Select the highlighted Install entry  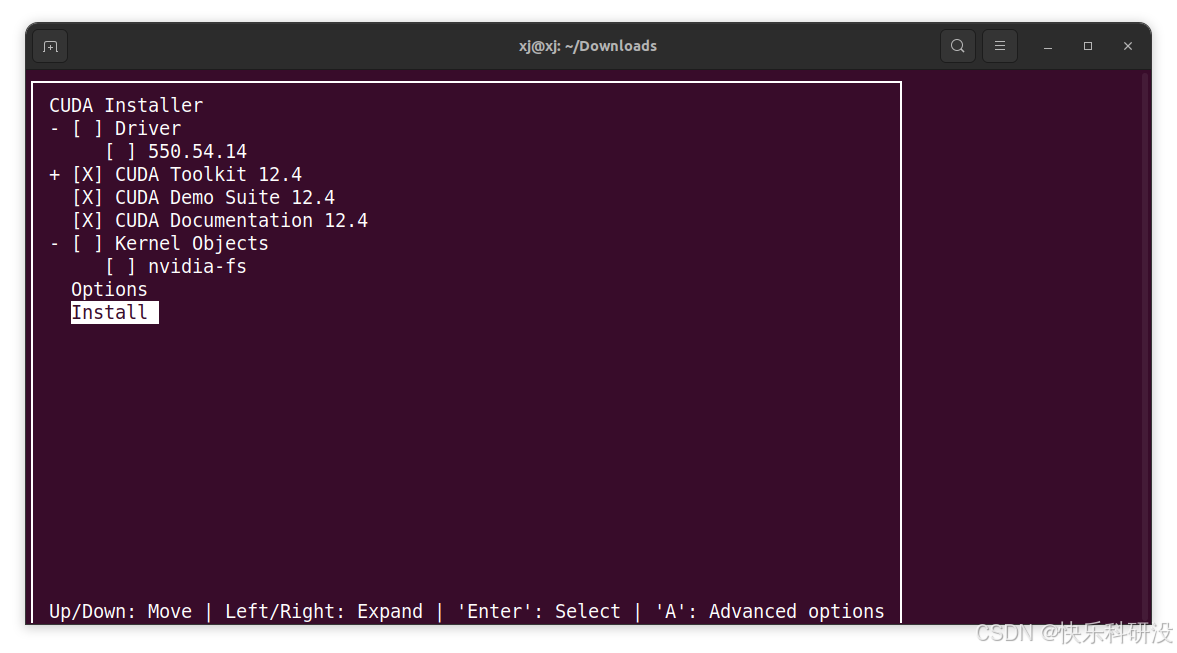[115, 313]
